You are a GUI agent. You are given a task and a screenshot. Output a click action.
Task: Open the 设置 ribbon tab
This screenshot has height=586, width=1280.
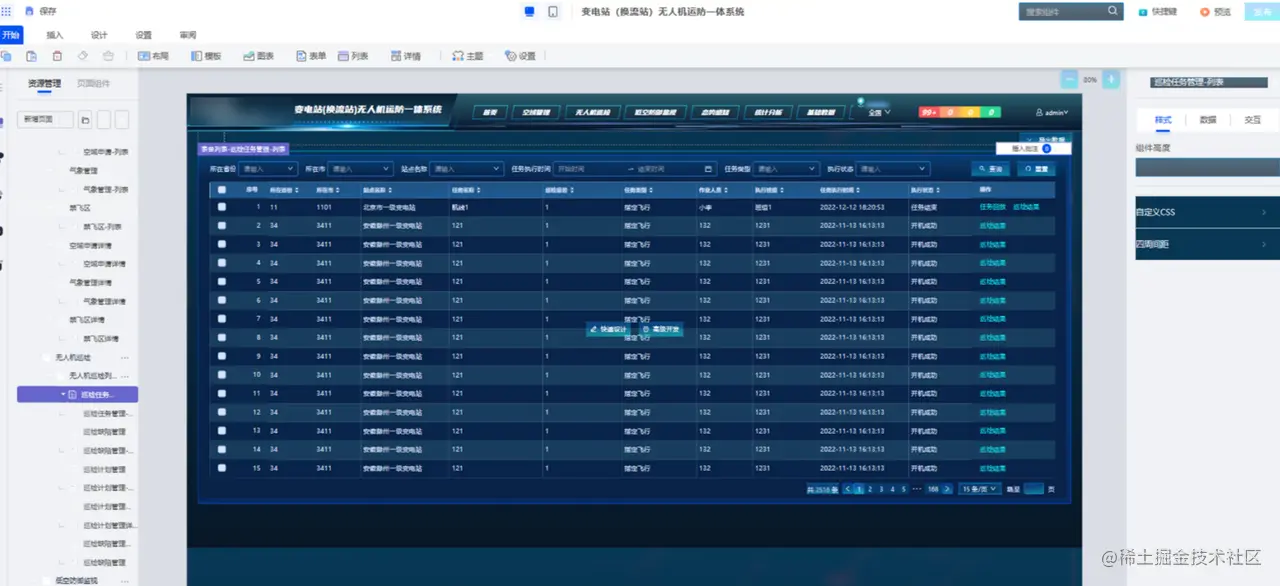[143, 35]
